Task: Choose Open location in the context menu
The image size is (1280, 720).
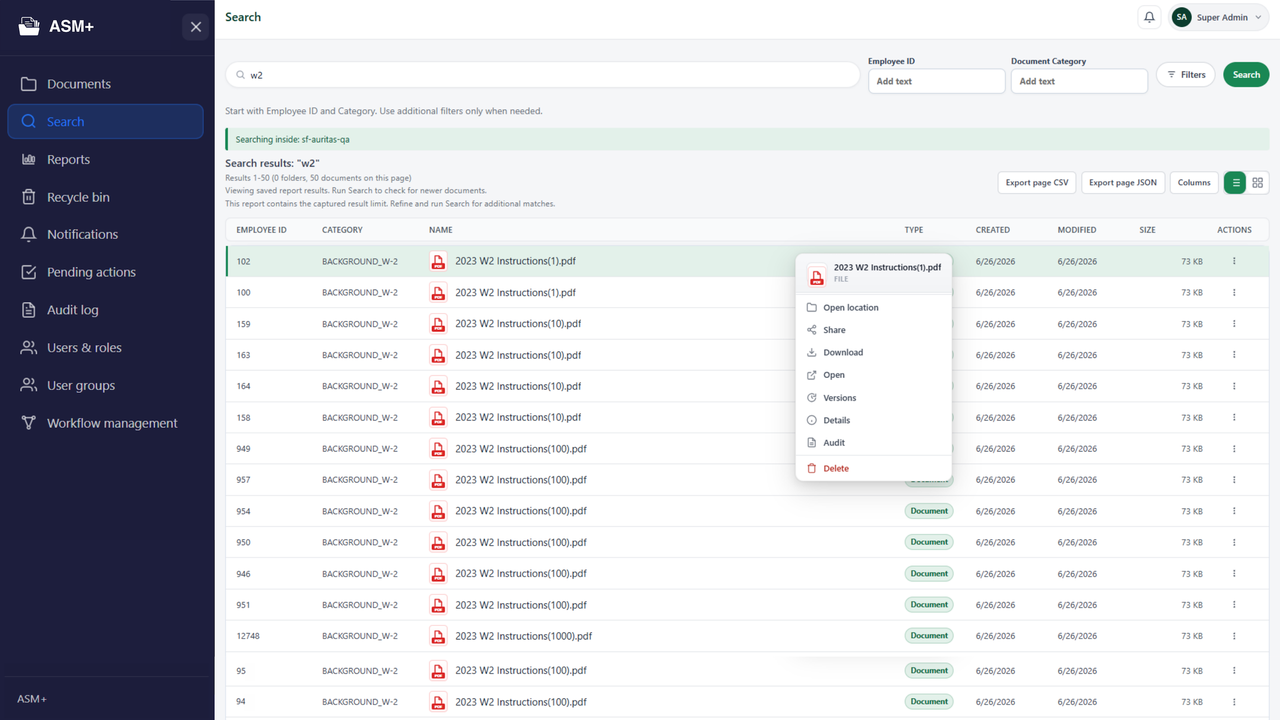Action: pos(873,308)
